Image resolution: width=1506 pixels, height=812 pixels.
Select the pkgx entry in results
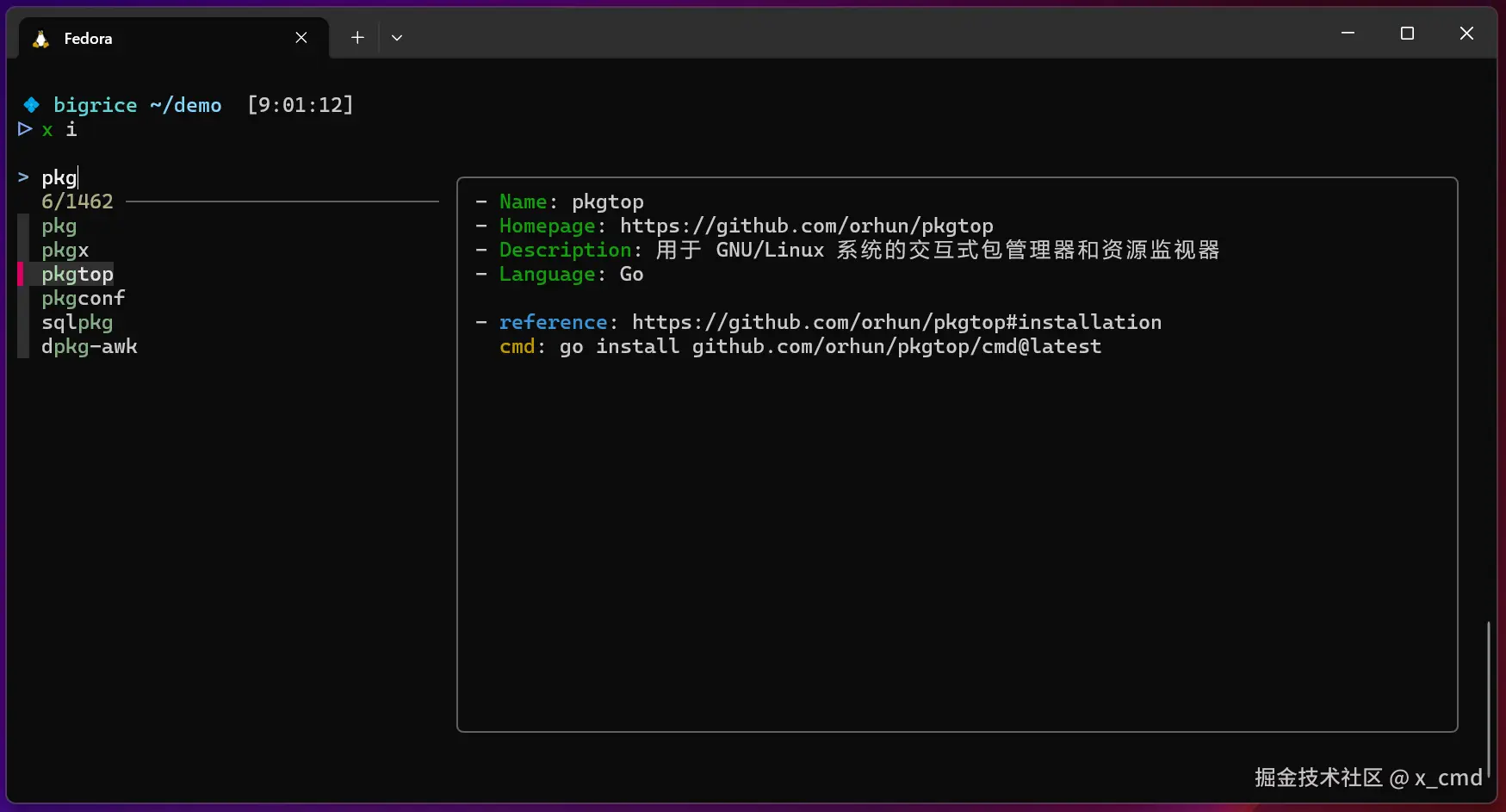65,251
